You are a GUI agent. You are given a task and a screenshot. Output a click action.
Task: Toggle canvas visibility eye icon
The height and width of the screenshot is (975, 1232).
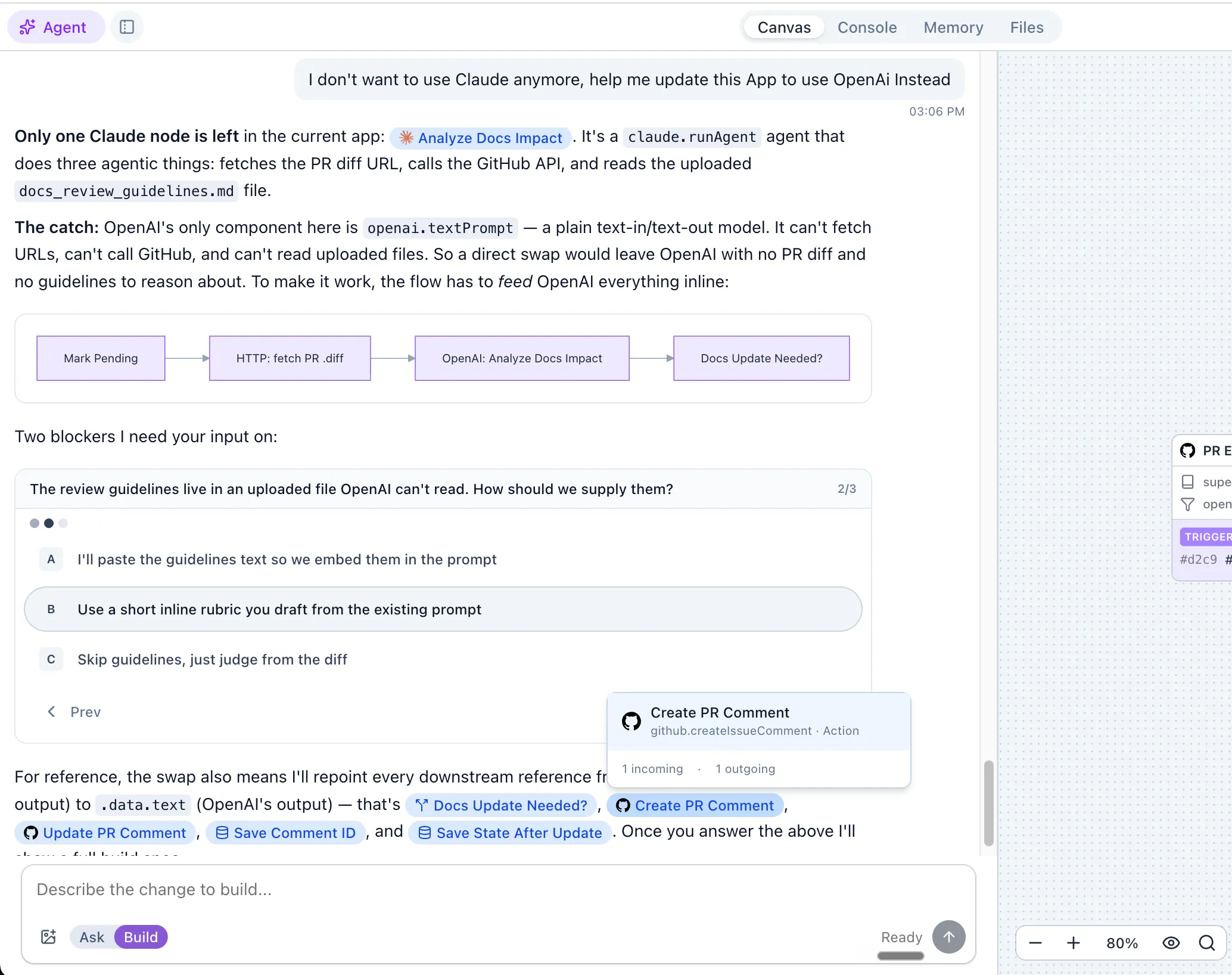click(x=1171, y=943)
